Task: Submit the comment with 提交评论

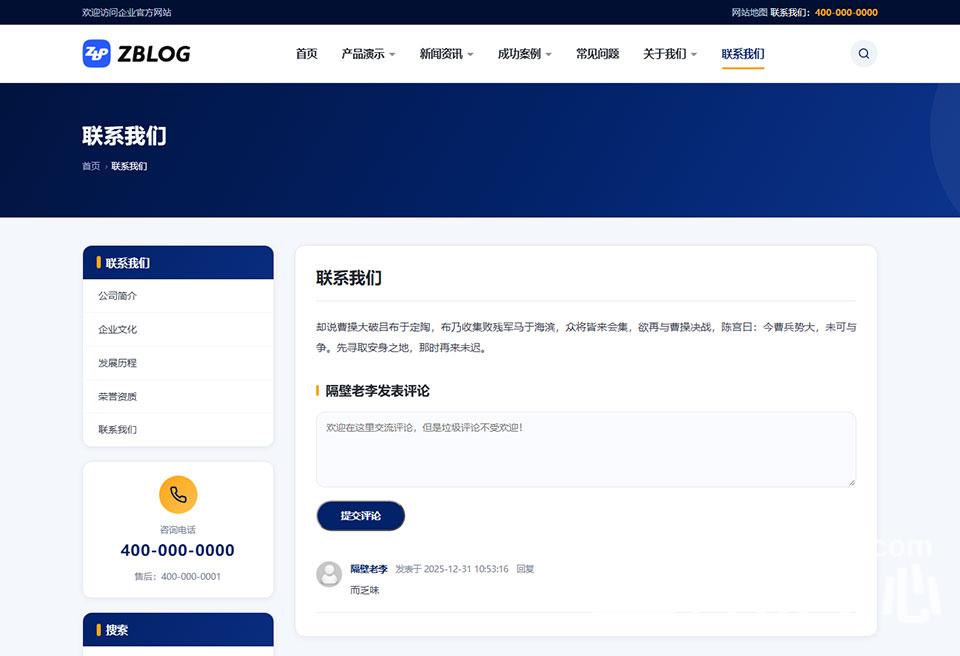Action: pyautogui.click(x=361, y=516)
